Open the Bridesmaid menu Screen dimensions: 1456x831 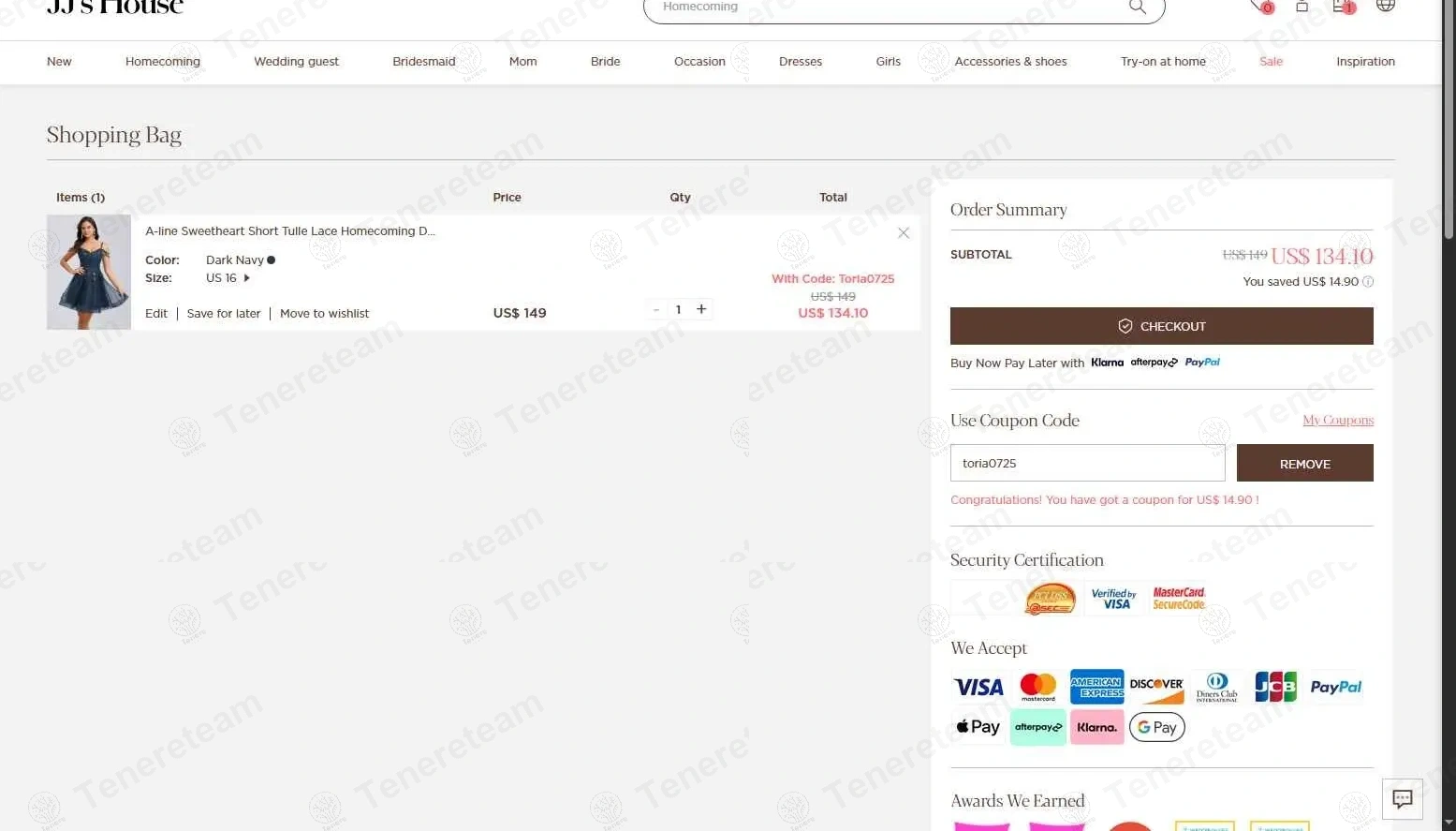[424, 62]
